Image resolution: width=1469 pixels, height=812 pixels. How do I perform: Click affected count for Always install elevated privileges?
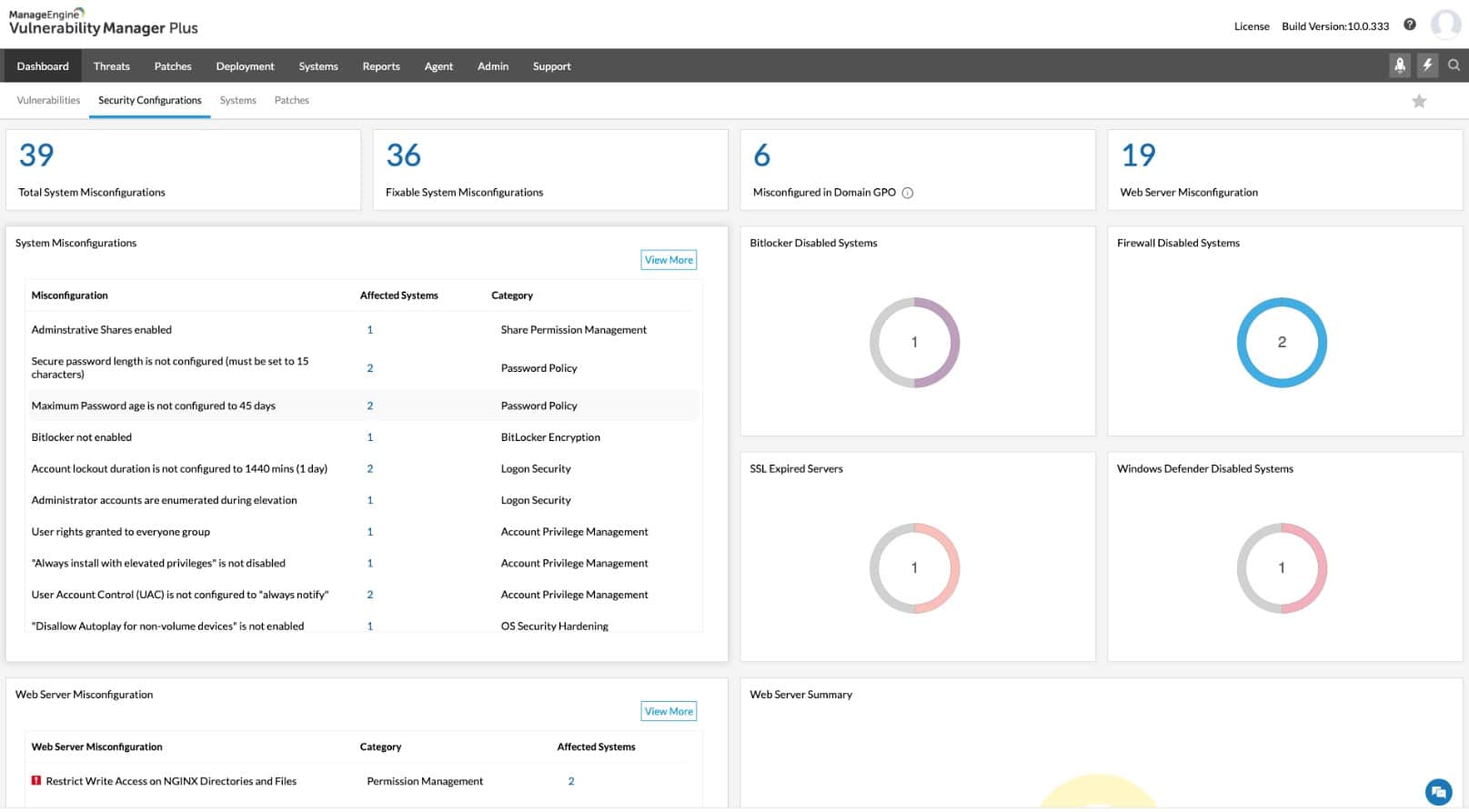(370, 564)
